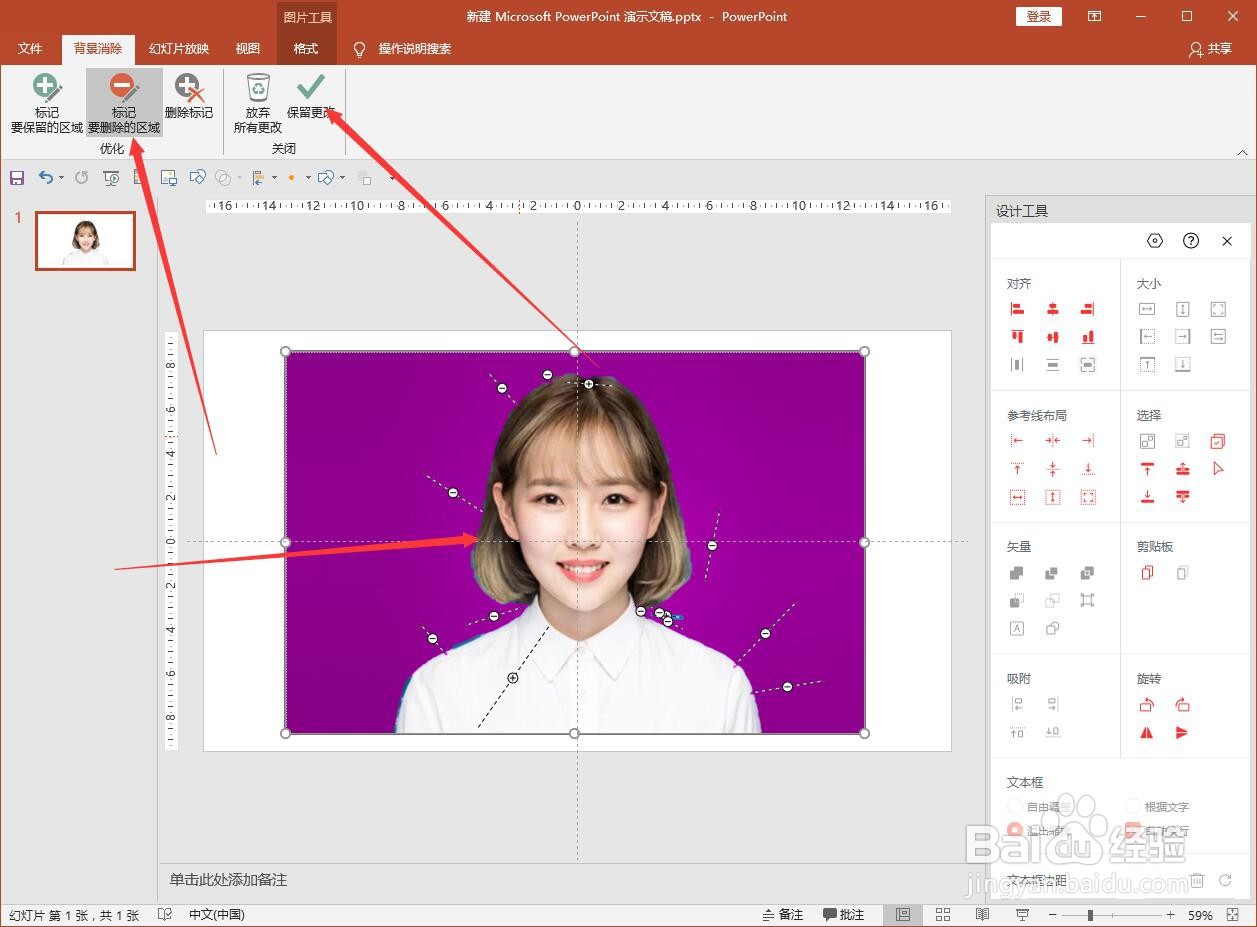Image resolution: width=1257 pixels, height=927 pixels.
Task: Collapse the ribbon with the chevron
Action: [x=1243, y=153]
